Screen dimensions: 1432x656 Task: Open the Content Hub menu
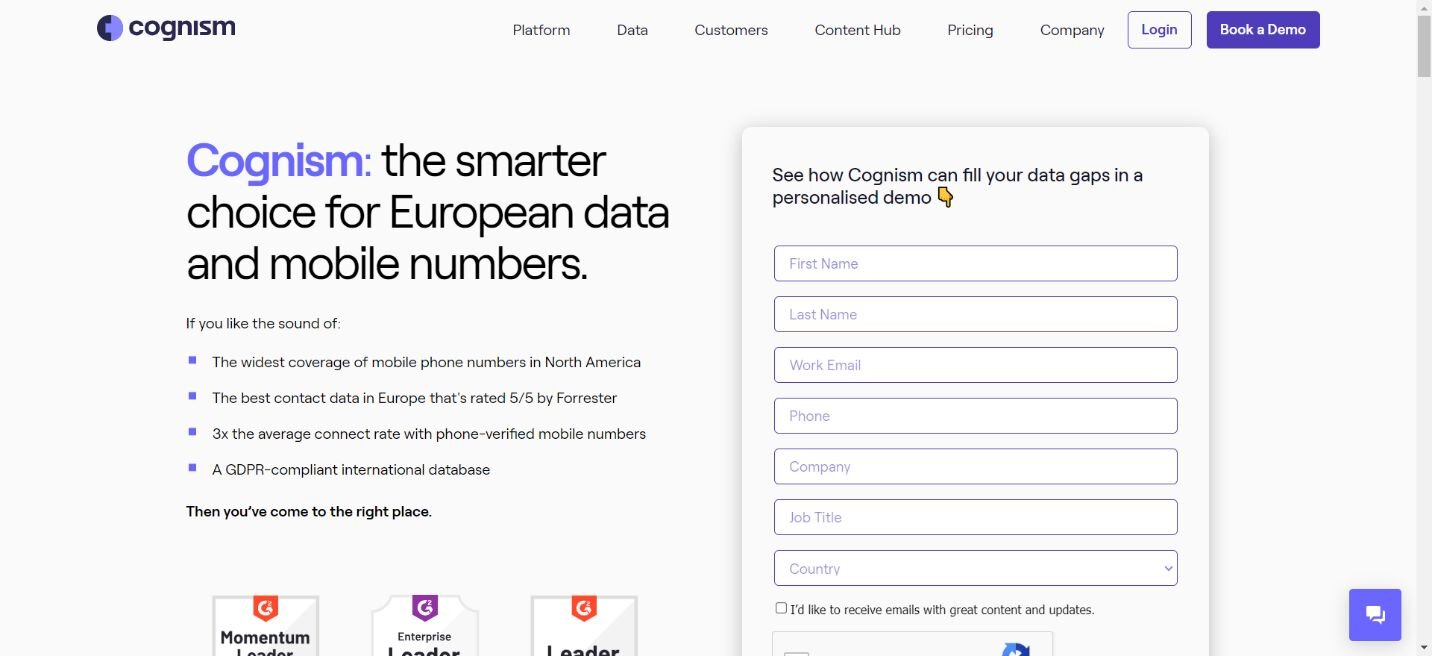tap(857, 30)
